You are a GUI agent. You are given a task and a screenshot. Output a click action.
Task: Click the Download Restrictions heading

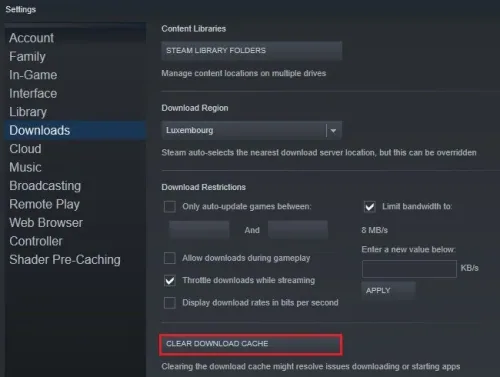click(x=204, y=187)
